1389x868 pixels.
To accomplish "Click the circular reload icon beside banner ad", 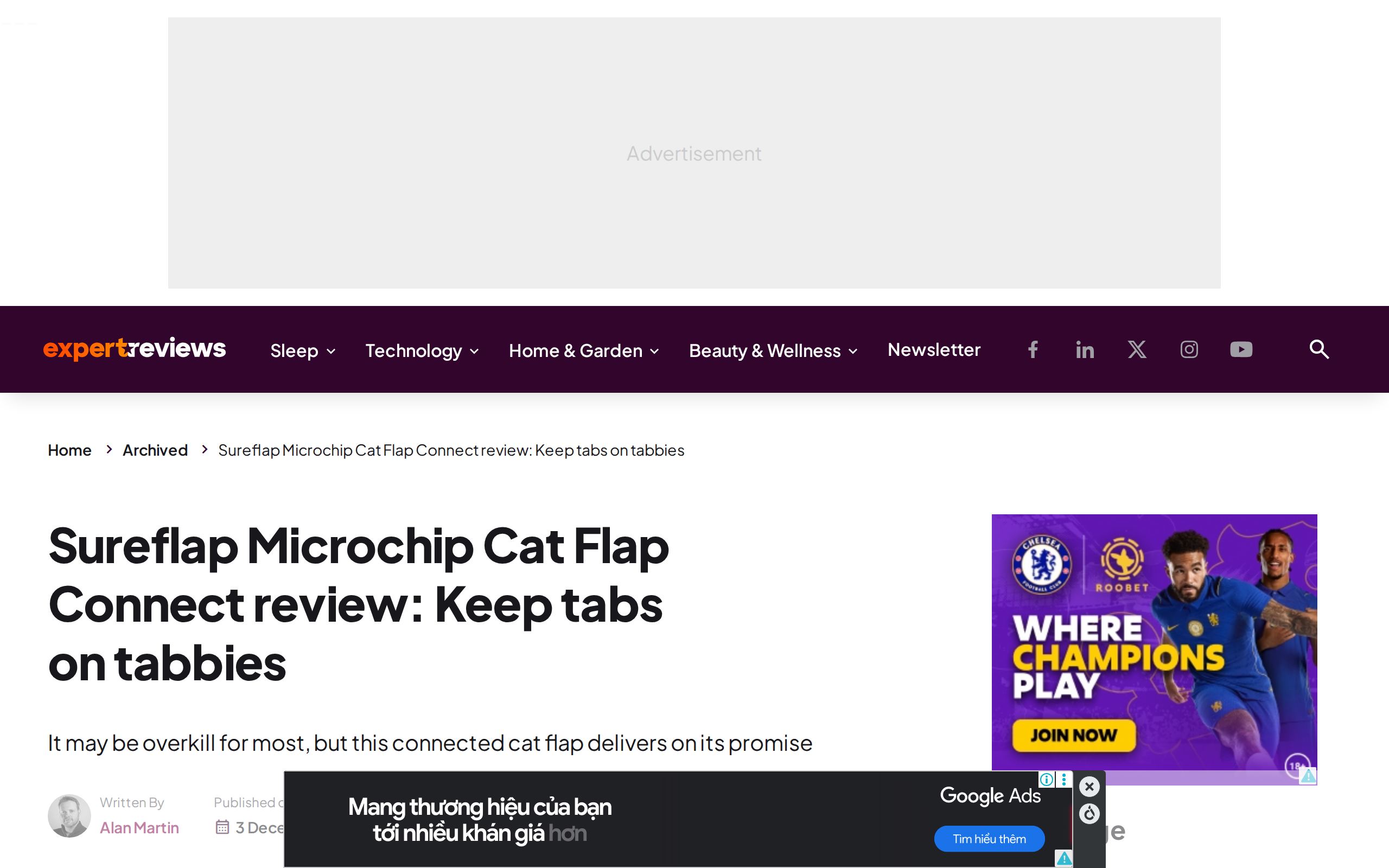I will 1089,814.
